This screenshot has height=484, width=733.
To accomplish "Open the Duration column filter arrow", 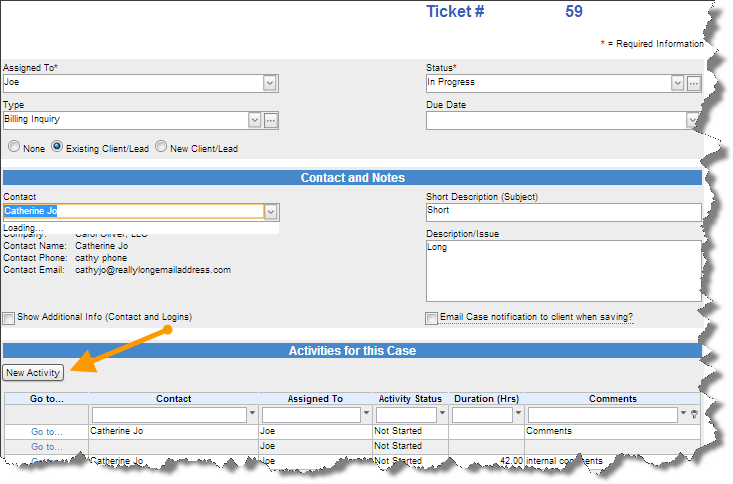I will pyautogui.click(x=519, y=414).
